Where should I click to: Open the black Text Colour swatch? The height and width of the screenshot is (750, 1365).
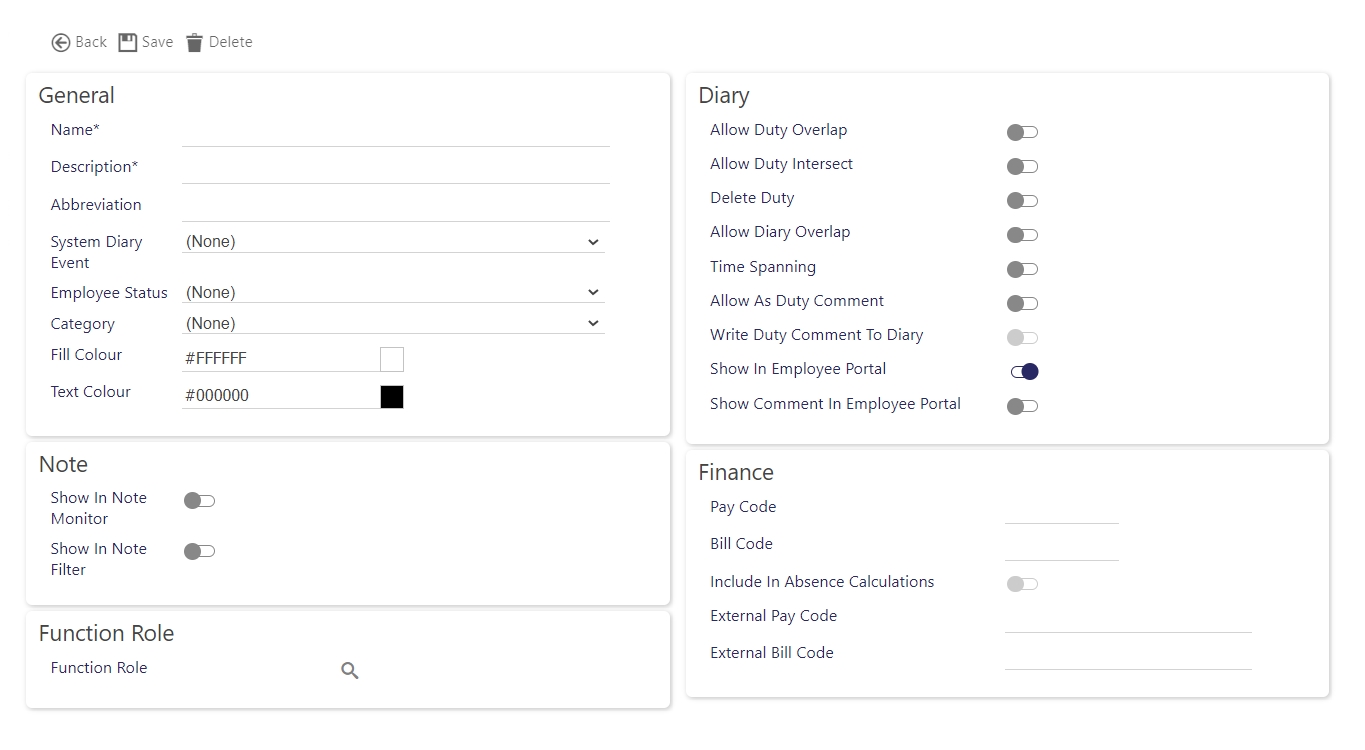(392, 397)
